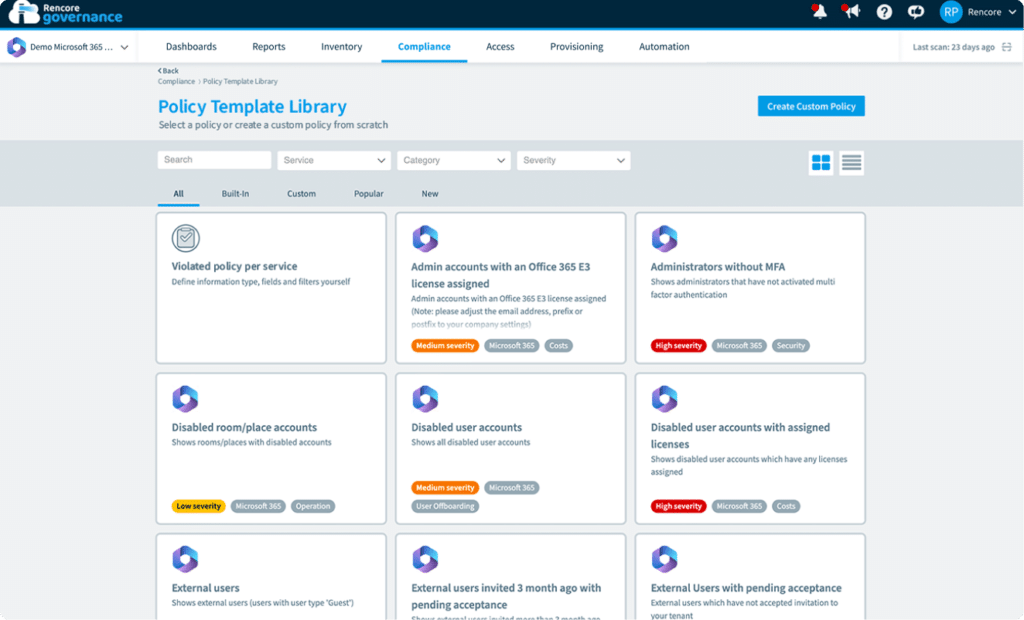Switch to list view layout
The width and height of the screenshot is (1024, 620).
pos(851,162)
